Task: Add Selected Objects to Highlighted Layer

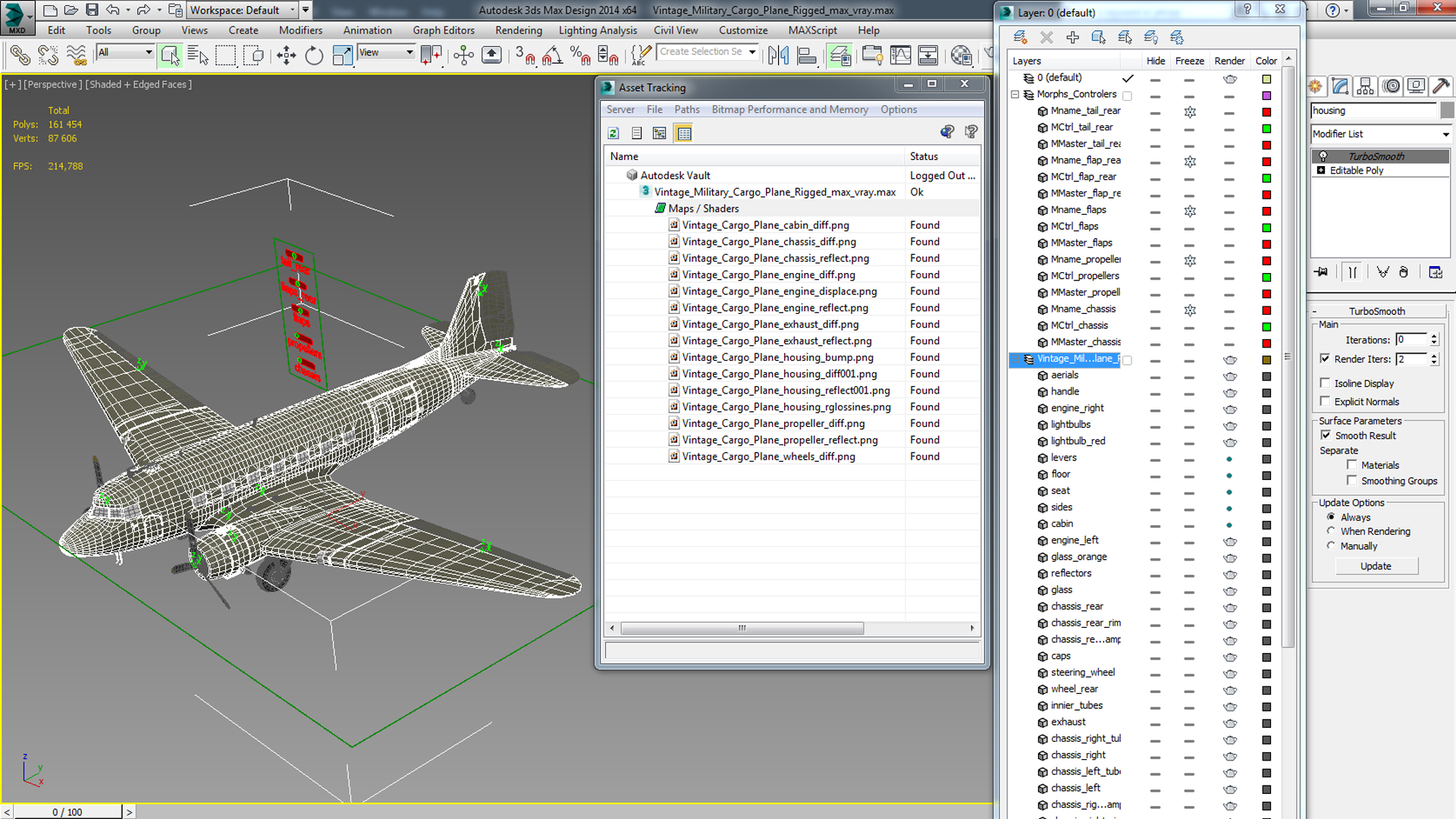Action: (x=1072, y=37)
